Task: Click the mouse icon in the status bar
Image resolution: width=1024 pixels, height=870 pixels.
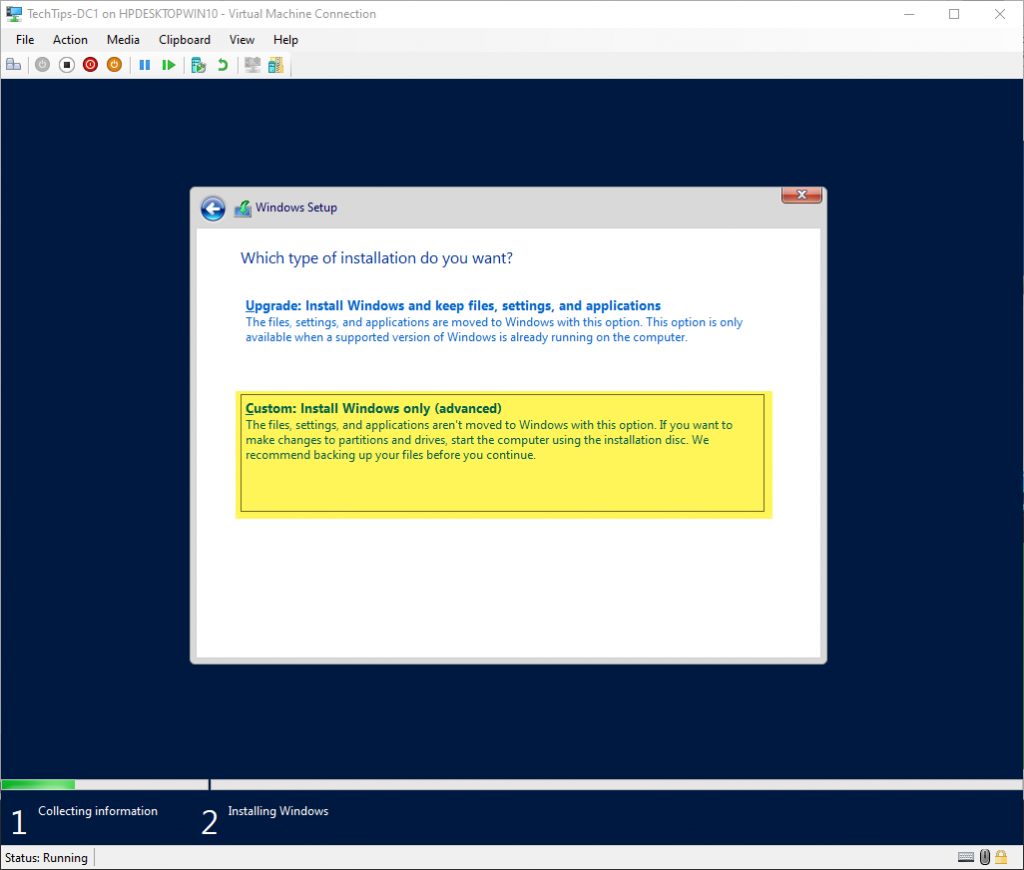Action: click(x=985, y=857)
